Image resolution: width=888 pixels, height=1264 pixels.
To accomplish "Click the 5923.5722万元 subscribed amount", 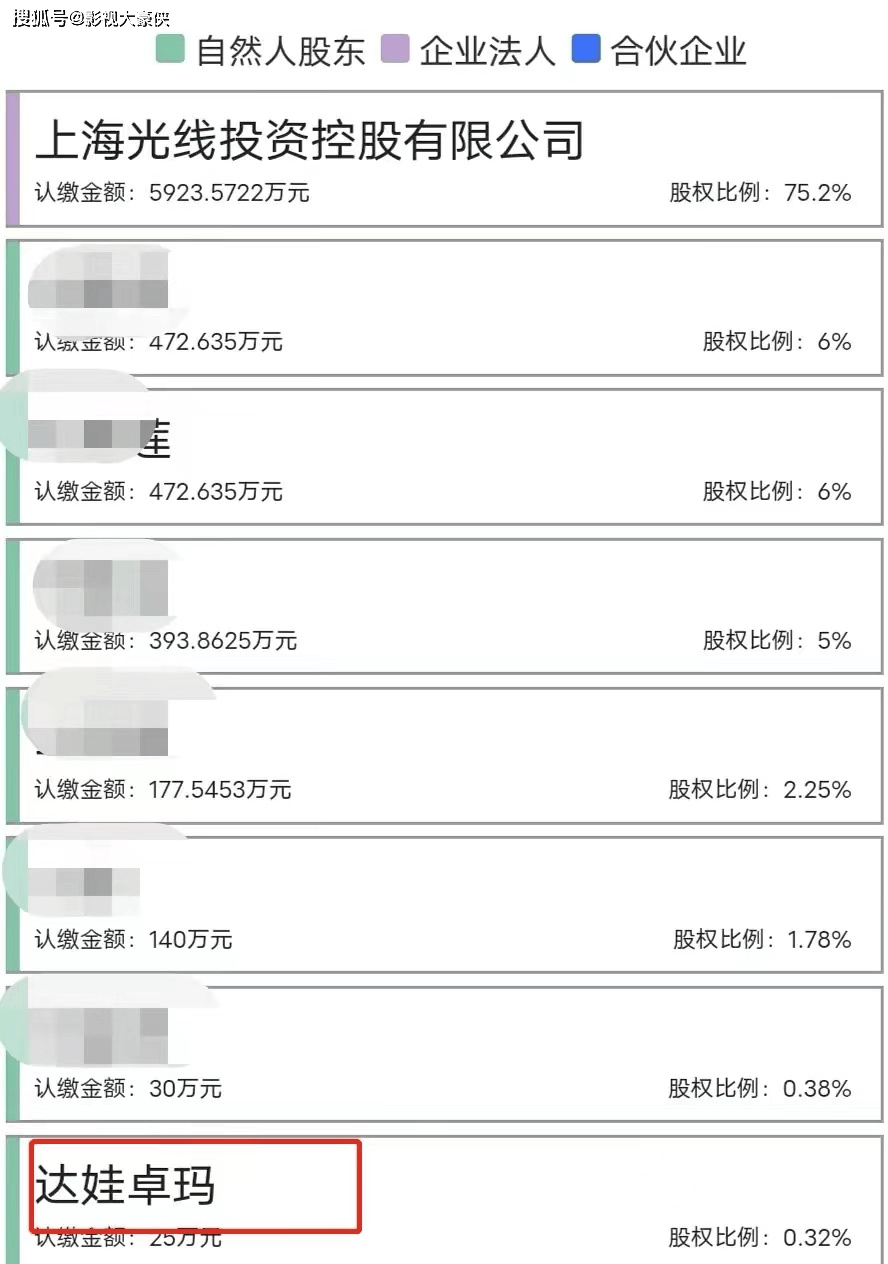I will pyautogui.click(x=229, y=193).
